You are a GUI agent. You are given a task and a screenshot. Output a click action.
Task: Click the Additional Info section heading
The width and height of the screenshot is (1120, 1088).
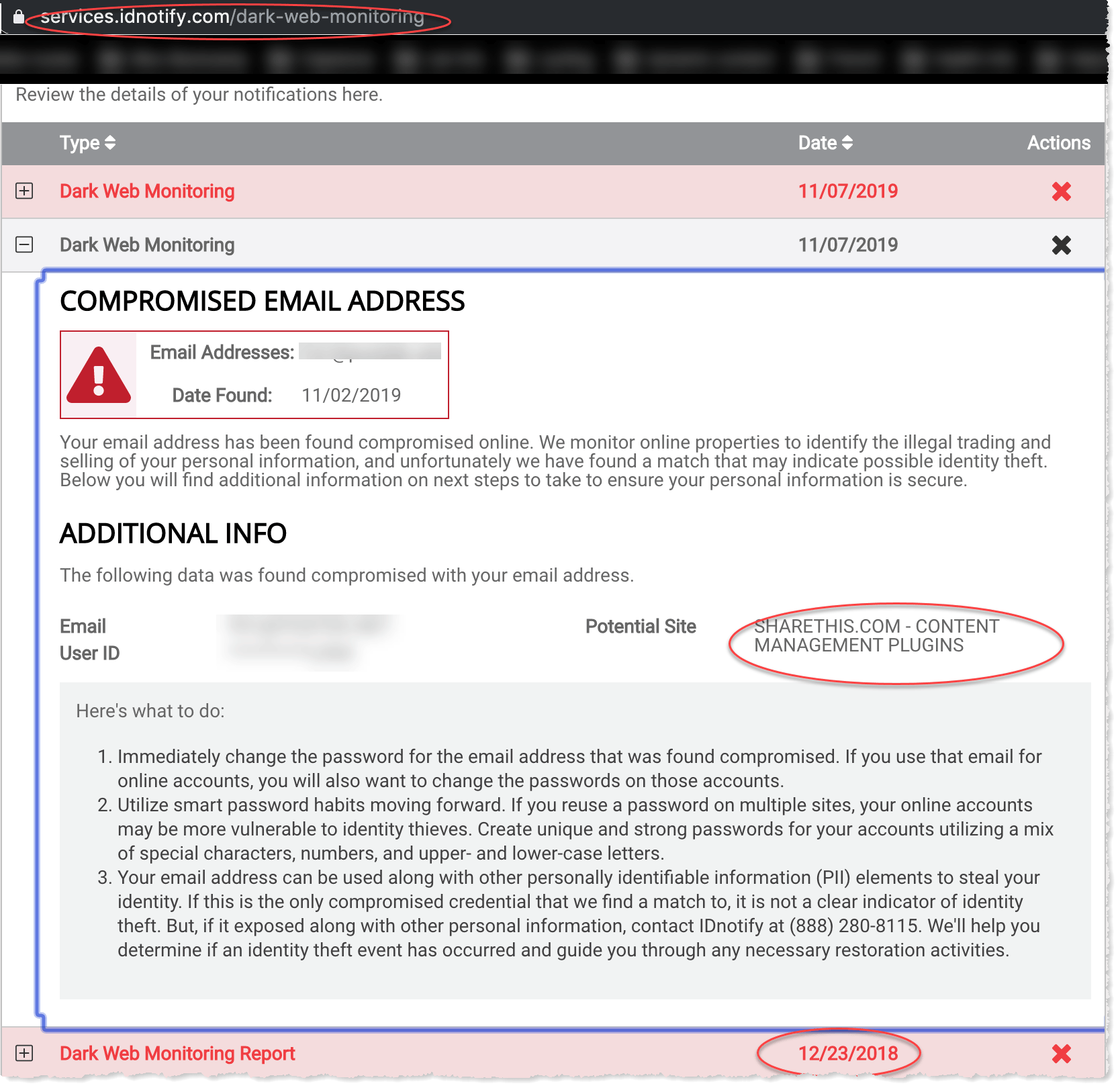[173, 533]
